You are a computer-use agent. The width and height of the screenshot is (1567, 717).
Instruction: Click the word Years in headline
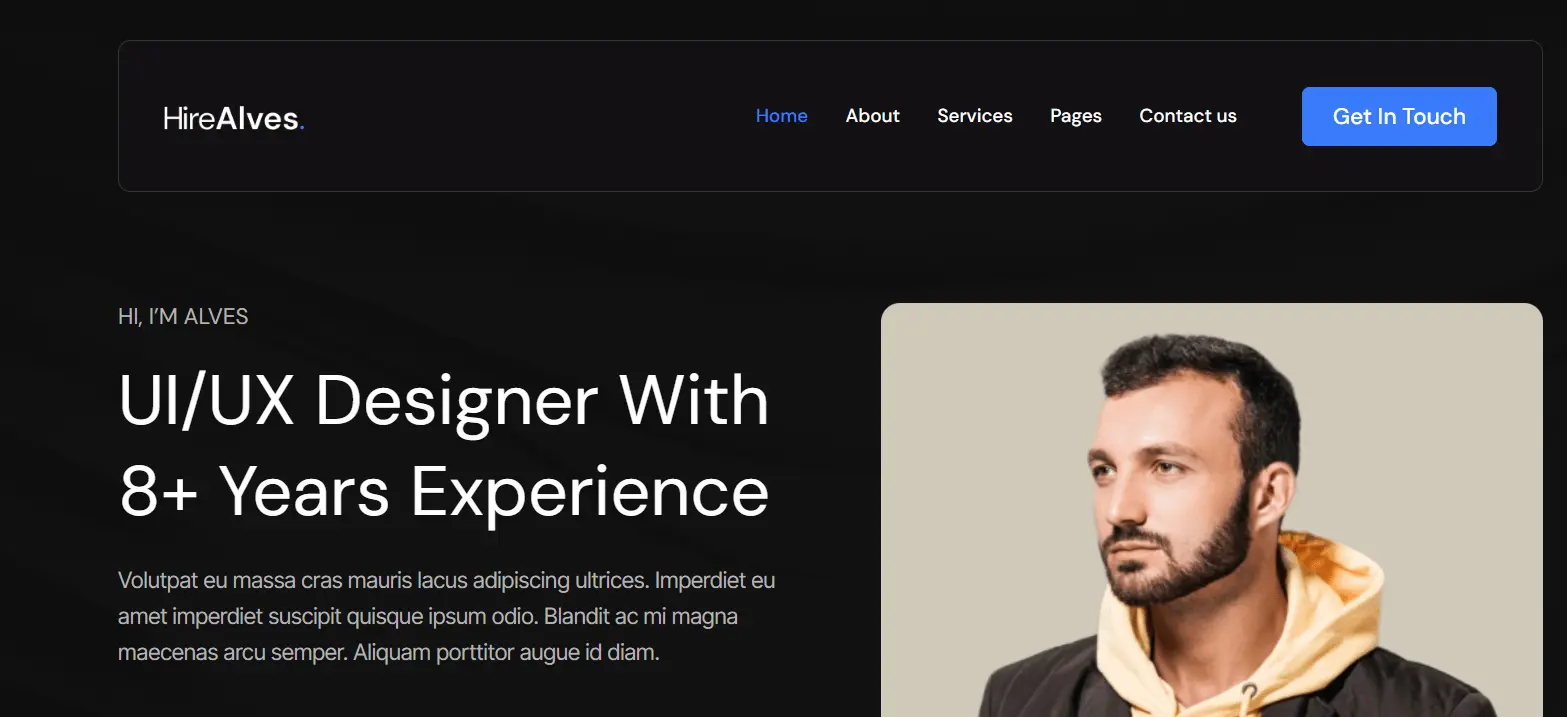tap(304, 491)
